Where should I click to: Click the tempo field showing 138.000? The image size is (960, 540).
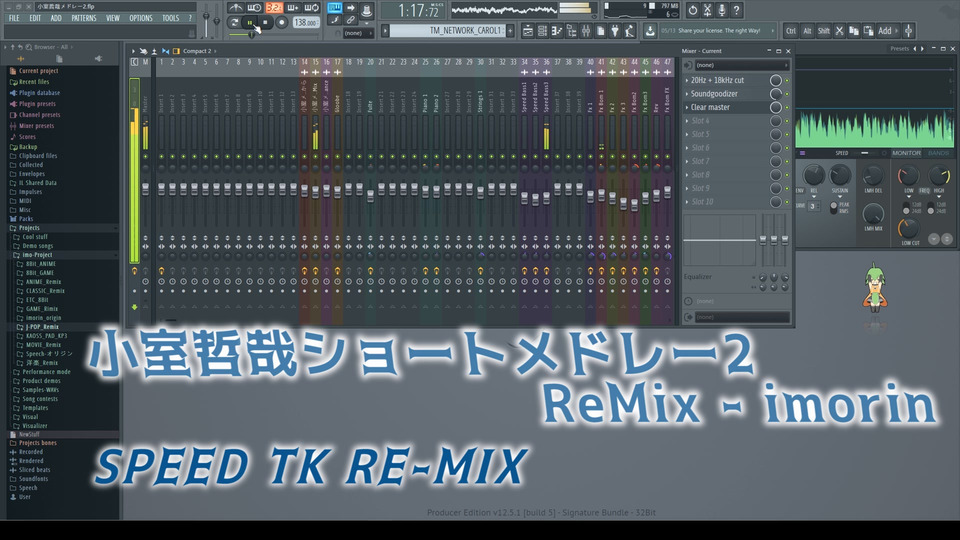click(x=305, y=23)
